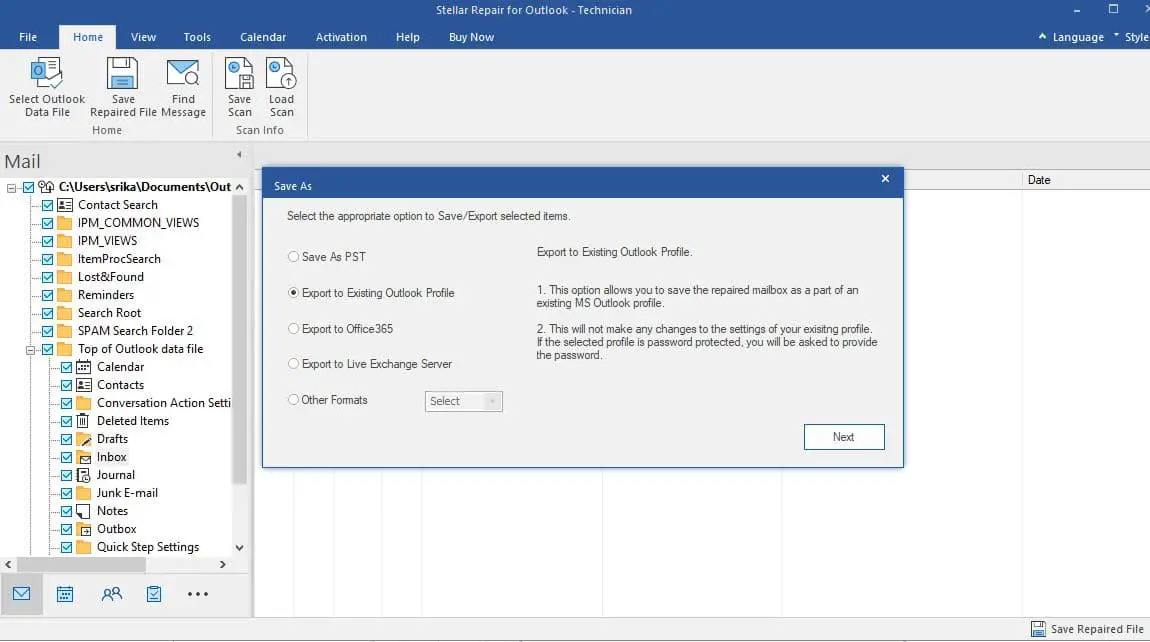
Task: Click the Notes folder icon
Action: (84, 511)
